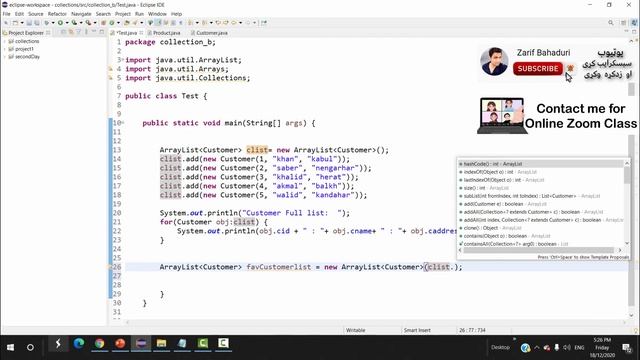
Task: Click the notification bell beside Subscribe
Action: 570,68
